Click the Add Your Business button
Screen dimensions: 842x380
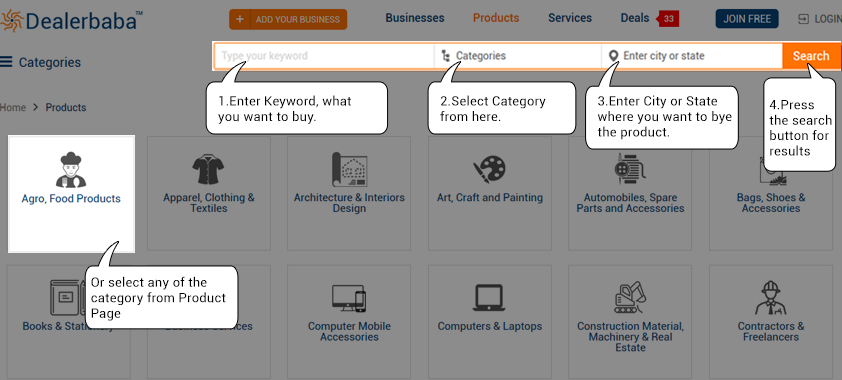click(288, 19)
